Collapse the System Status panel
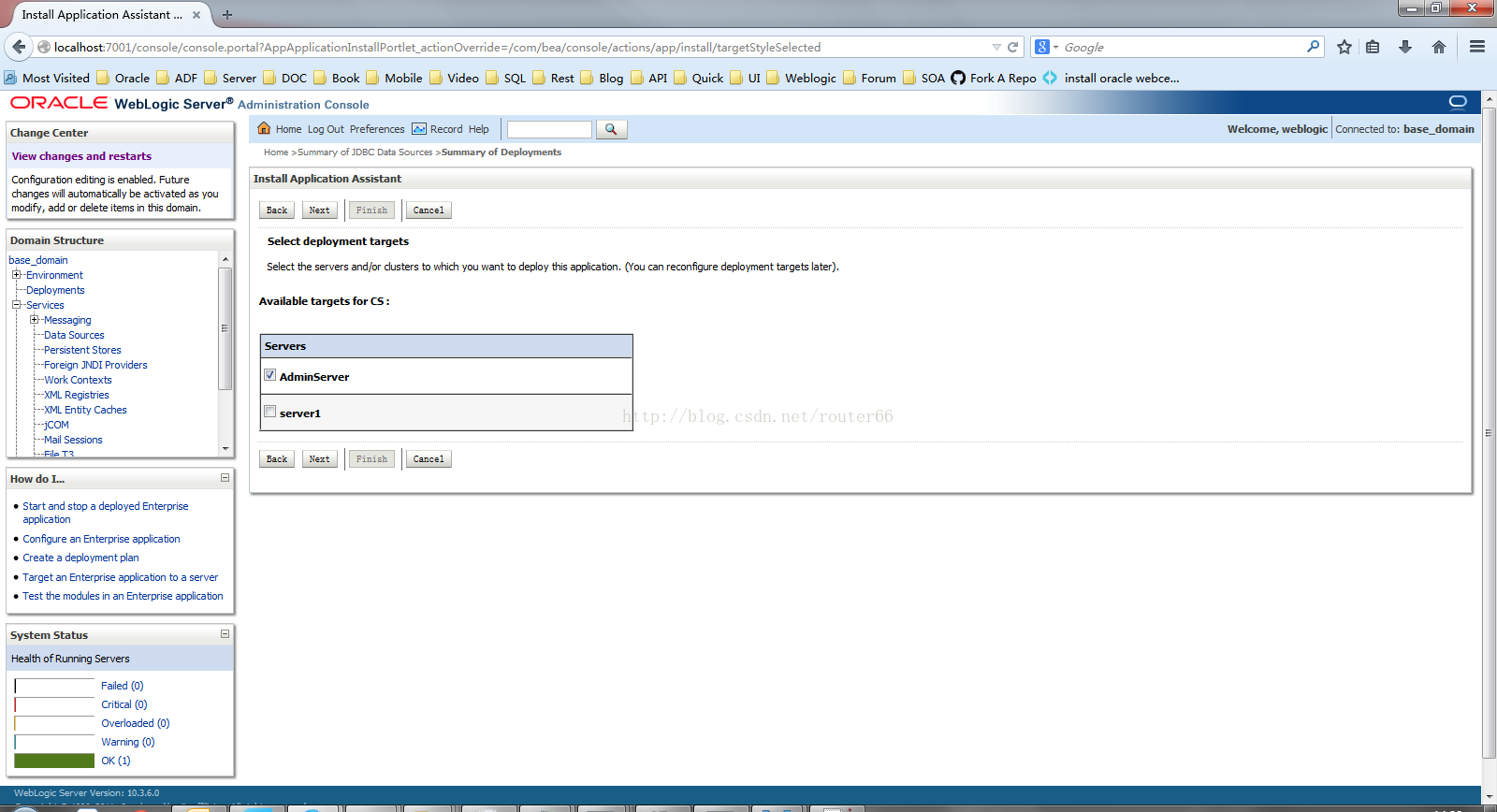The height and width of the screenshot is (812, 1497). tap(225, 634)
